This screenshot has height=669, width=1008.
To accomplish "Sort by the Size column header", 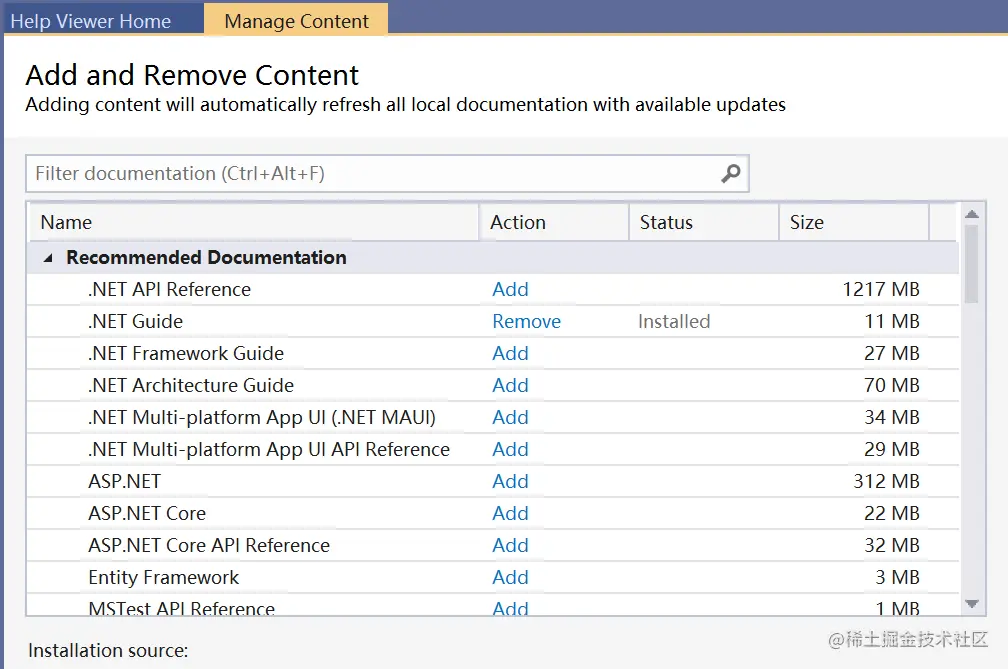I will [x=853, y=223].
